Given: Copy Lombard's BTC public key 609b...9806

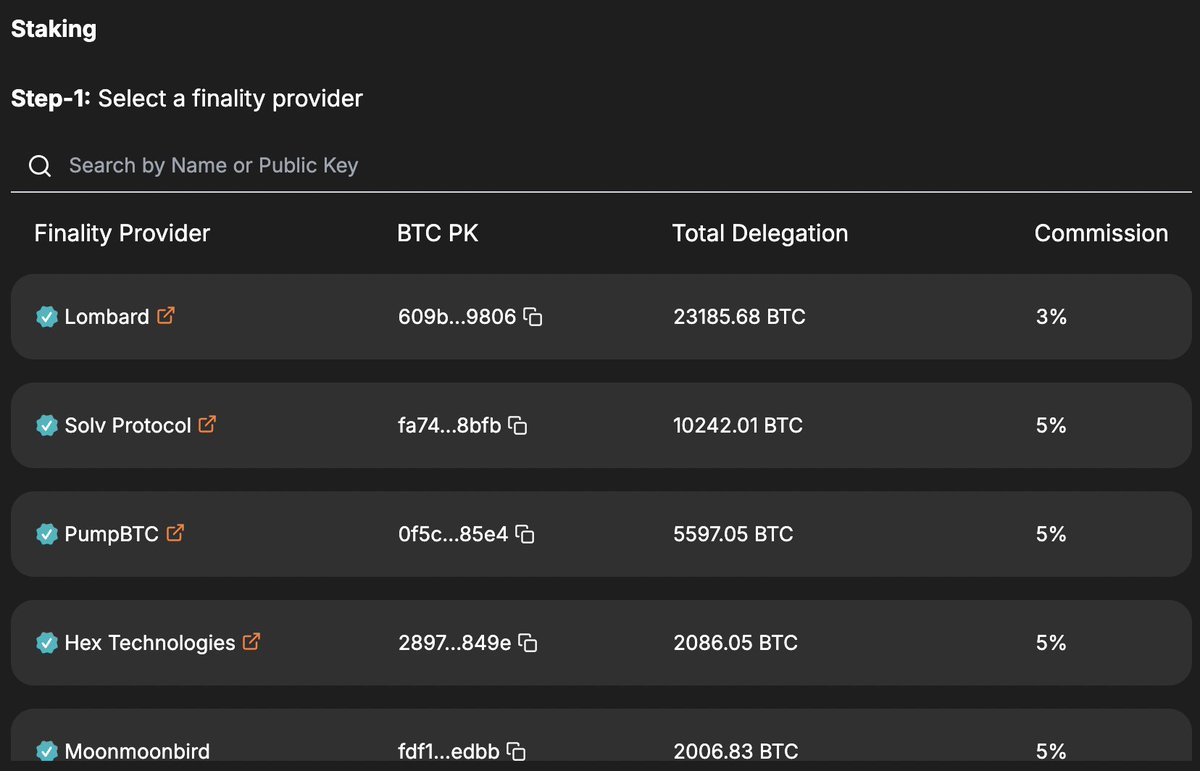Looking at the screenshot, I should (x=533, y=317).
